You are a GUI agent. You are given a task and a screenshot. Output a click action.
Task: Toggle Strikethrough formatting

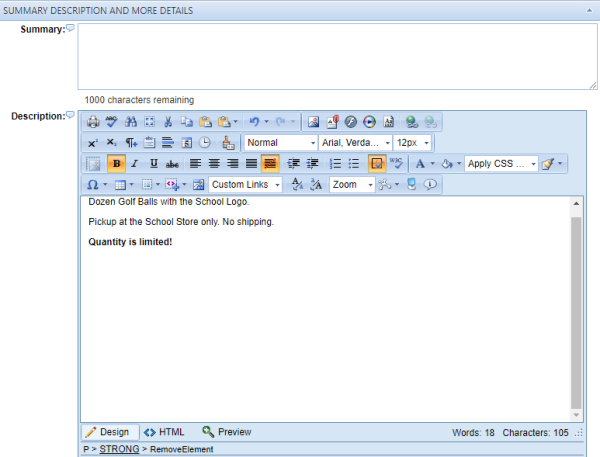coord(172,164)
